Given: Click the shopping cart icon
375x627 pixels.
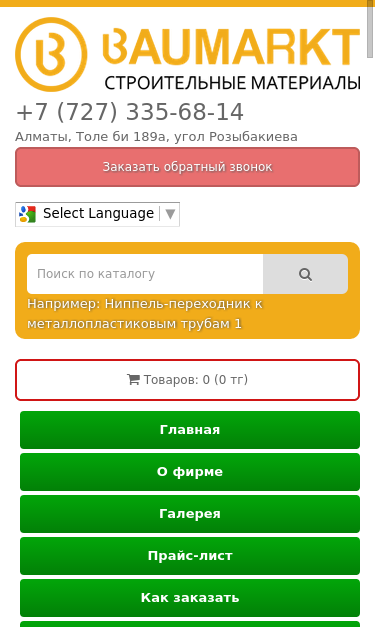Looking at the screenshot, I should (133, 379).
